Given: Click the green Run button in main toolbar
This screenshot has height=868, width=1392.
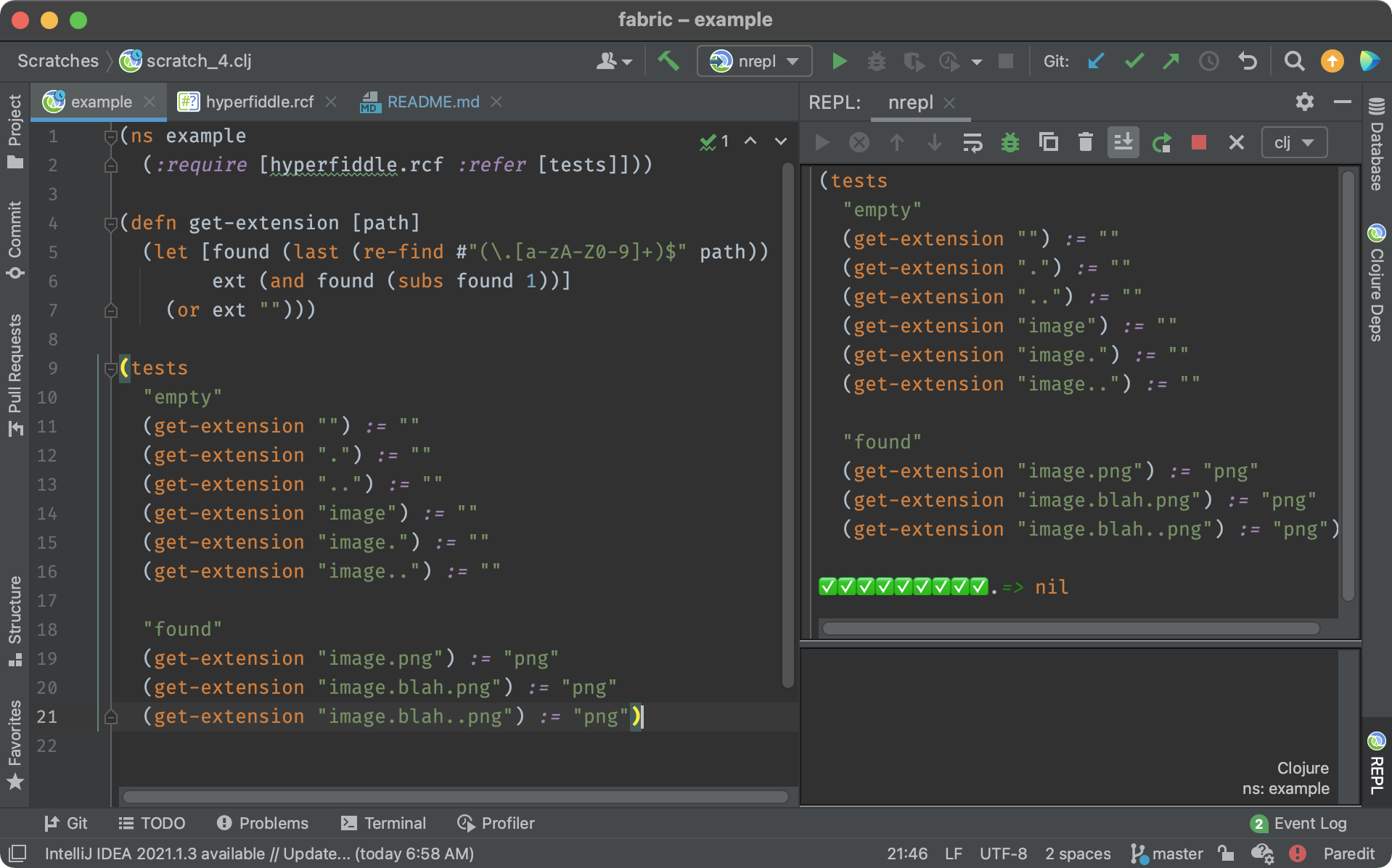Looking at the screenshot, I should [839, 62].
